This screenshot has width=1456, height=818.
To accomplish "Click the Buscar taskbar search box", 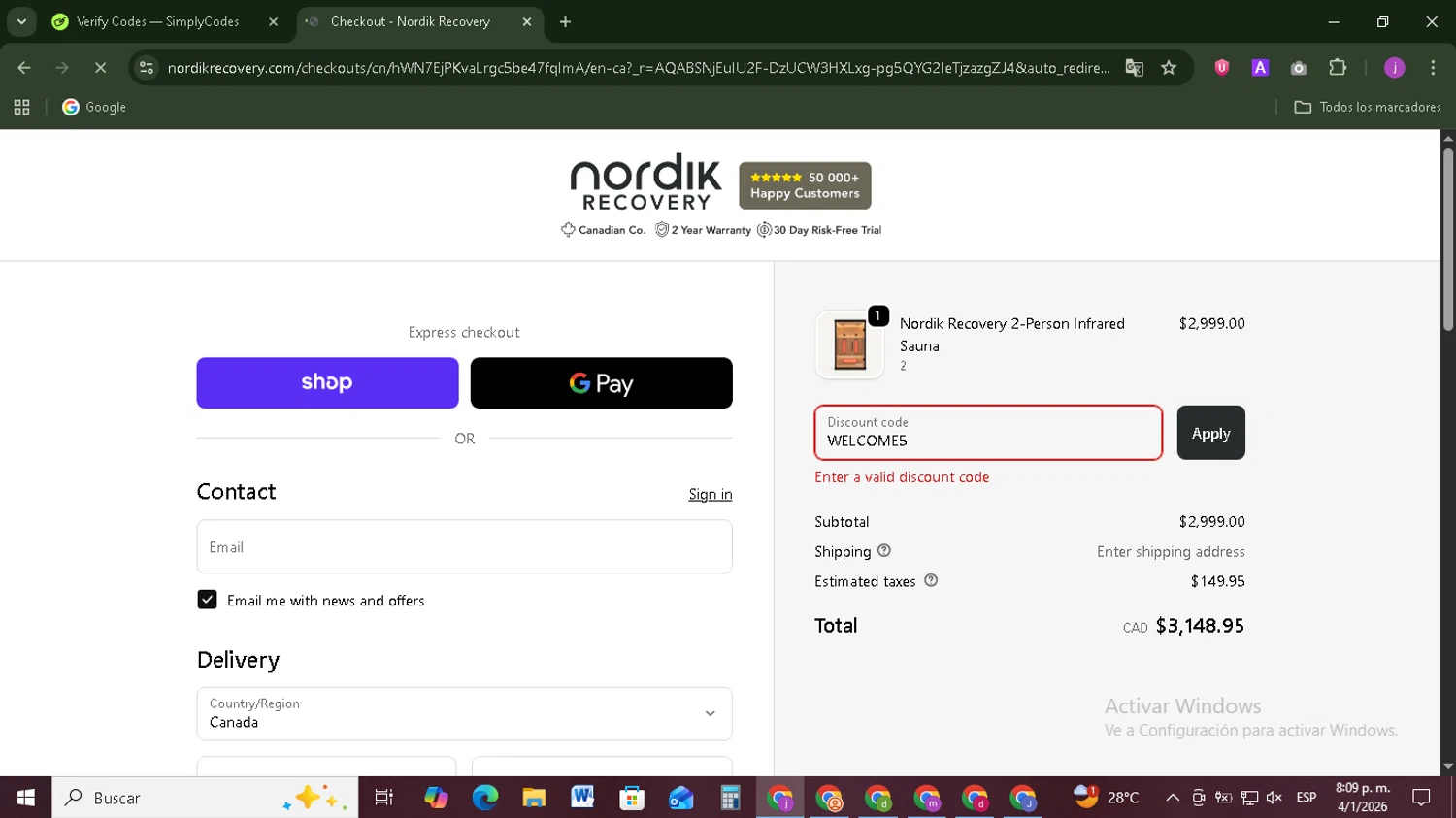I will point(205,798).
